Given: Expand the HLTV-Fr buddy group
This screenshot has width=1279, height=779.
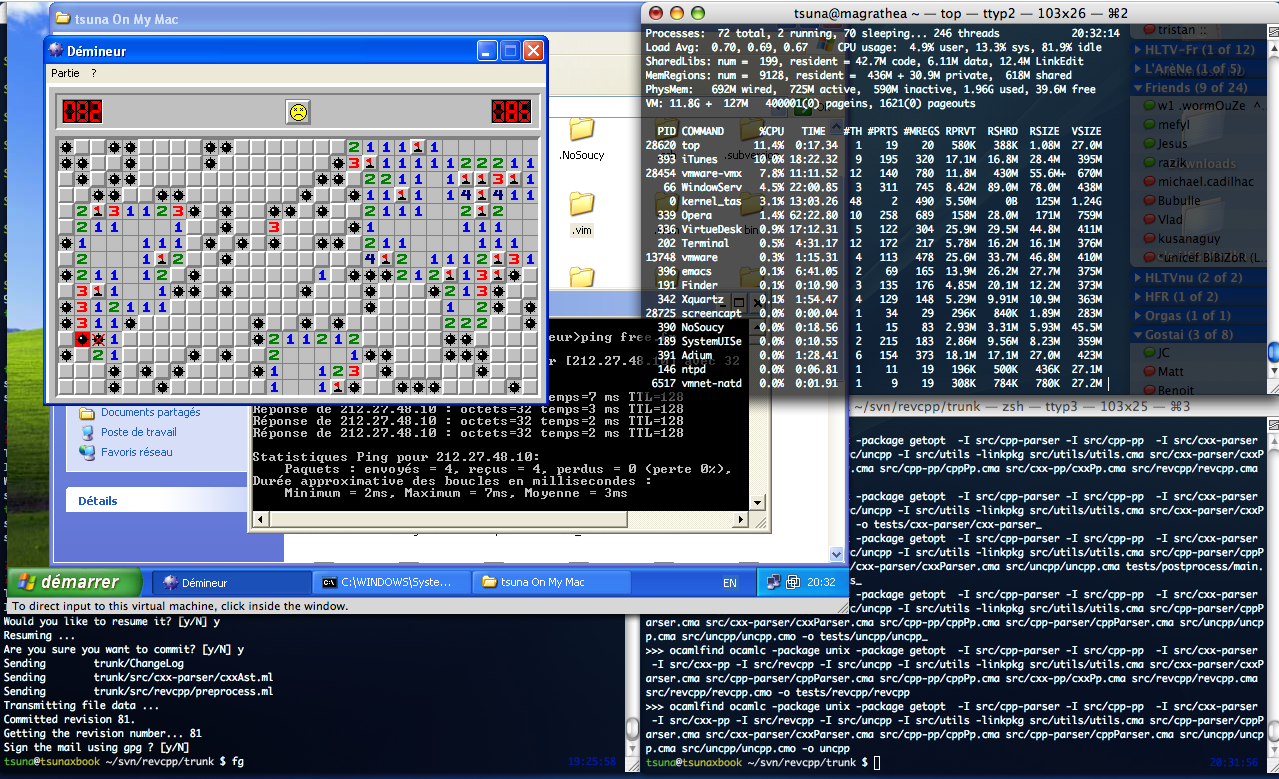Looking at the screenshot, I should pyautogui.click(x=1138, y=50).
